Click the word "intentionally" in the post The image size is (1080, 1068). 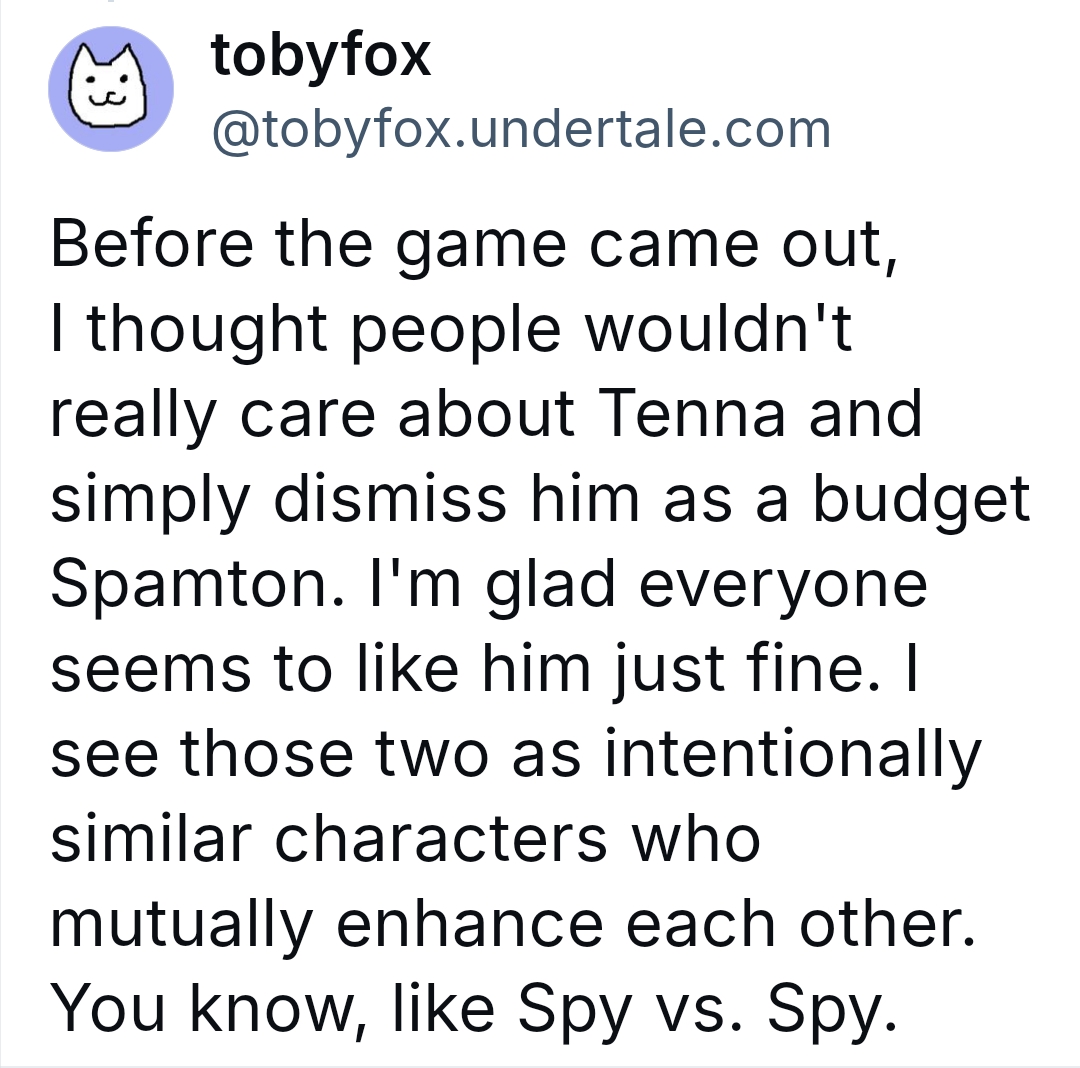click(x=792, y=755)
